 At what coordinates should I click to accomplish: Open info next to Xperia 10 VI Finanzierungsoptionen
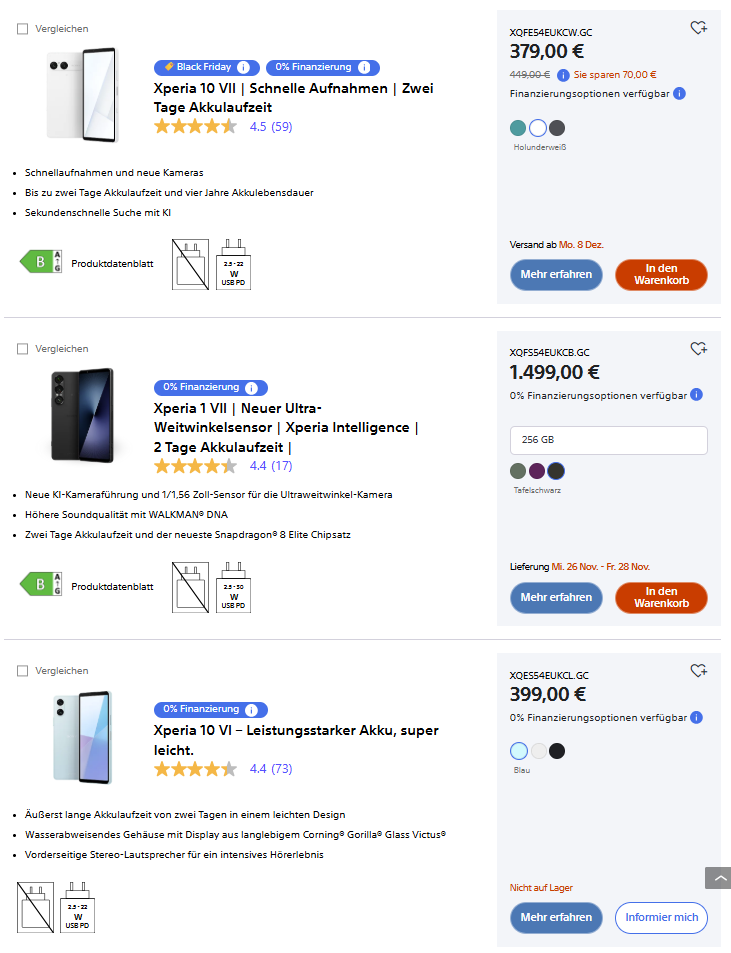coord(696,717)
